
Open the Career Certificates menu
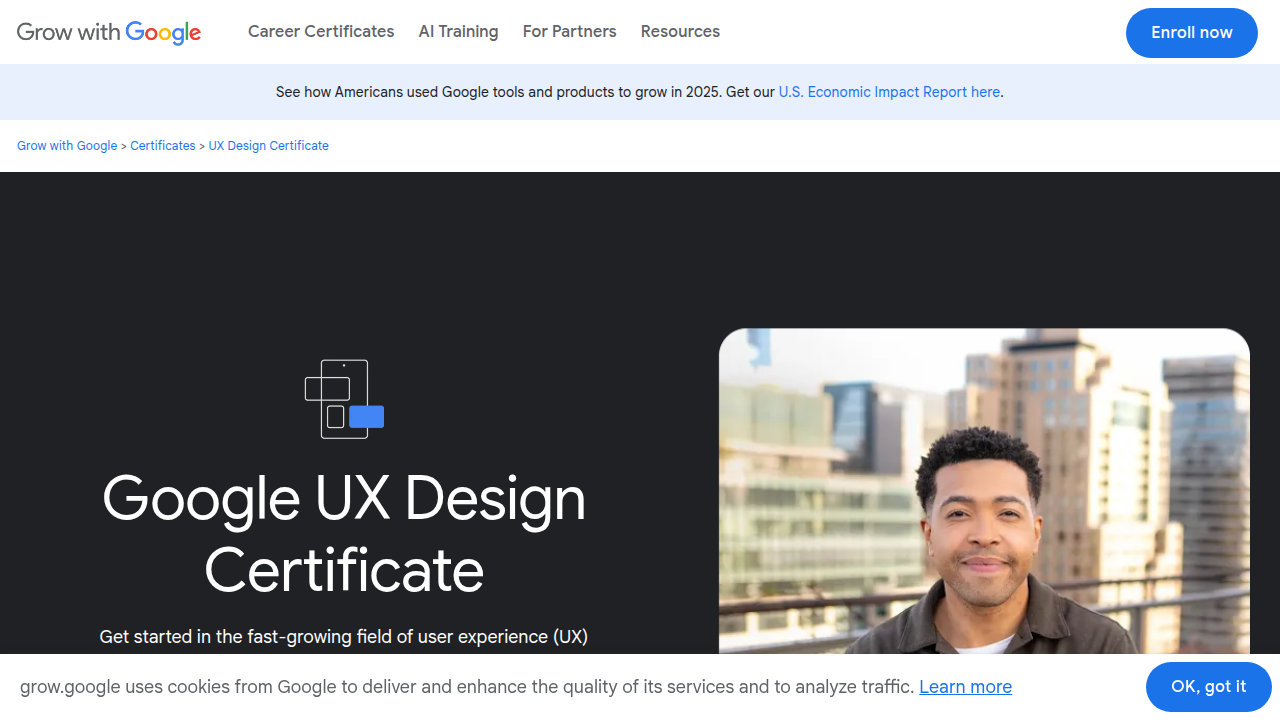321,31
